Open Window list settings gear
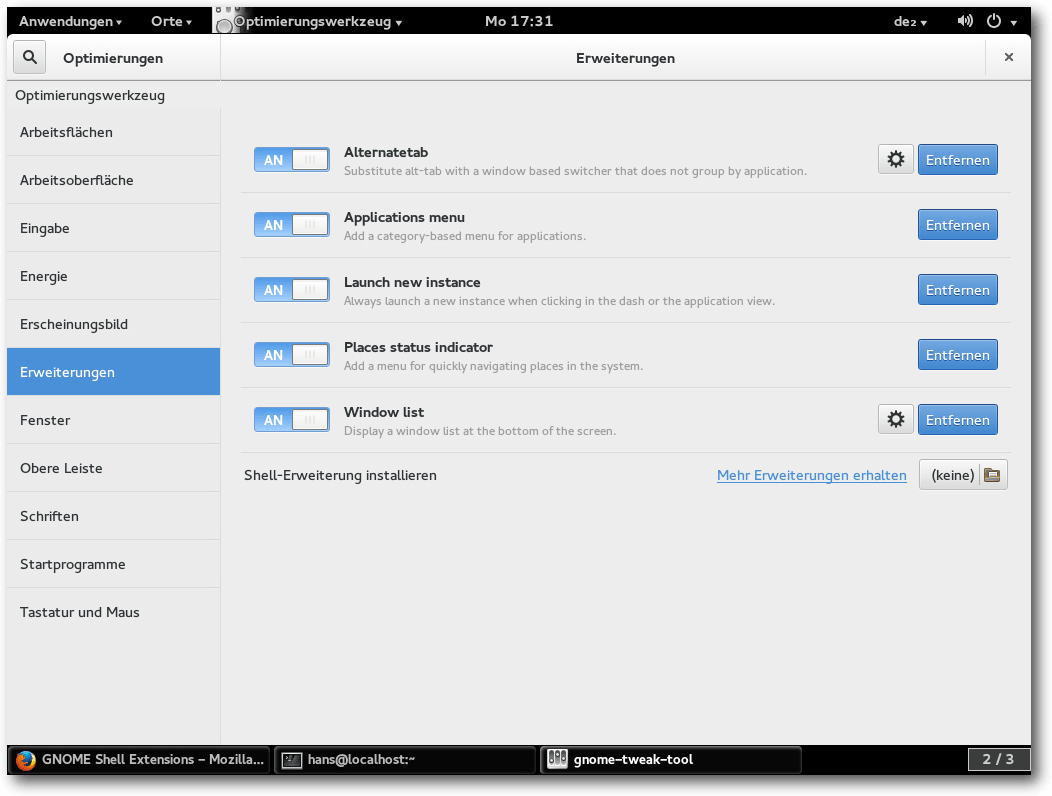 click(x=896, y=419)
